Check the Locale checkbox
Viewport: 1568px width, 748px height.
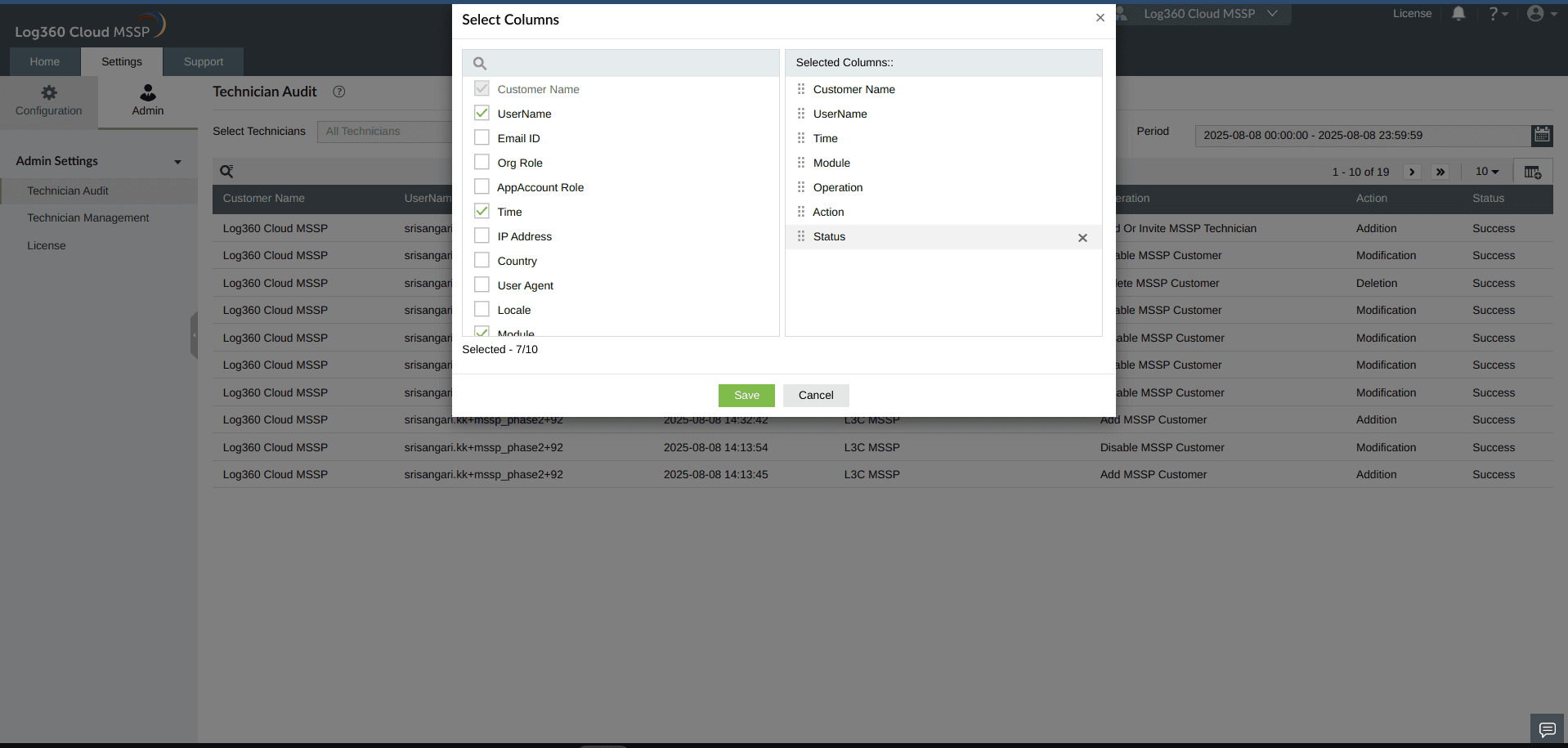tap(482, 309)
